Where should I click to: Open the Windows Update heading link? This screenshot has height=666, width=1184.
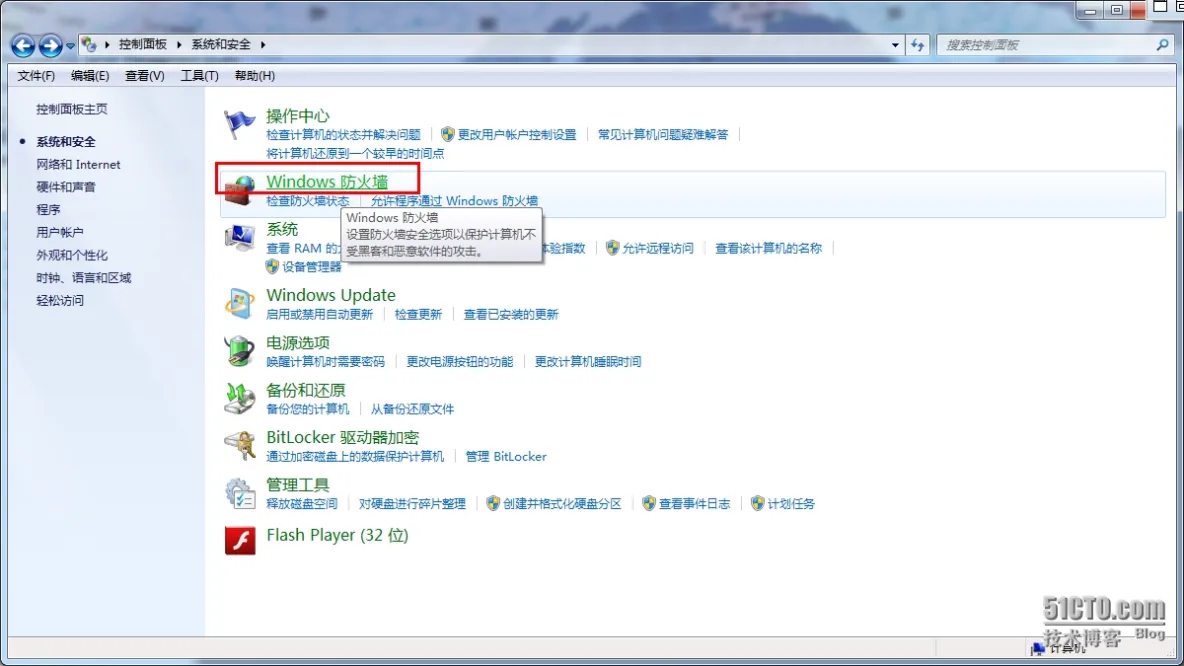pos(331,294)
